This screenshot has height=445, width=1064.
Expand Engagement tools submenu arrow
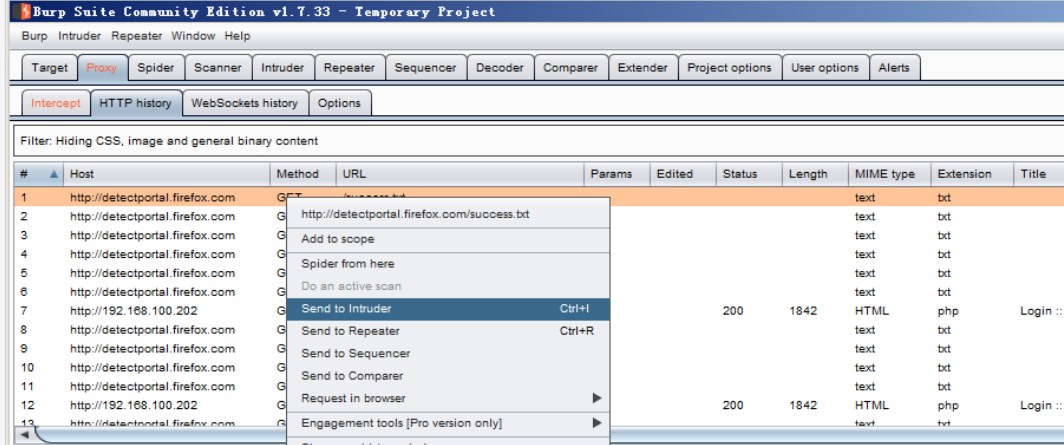click(596, 423)
